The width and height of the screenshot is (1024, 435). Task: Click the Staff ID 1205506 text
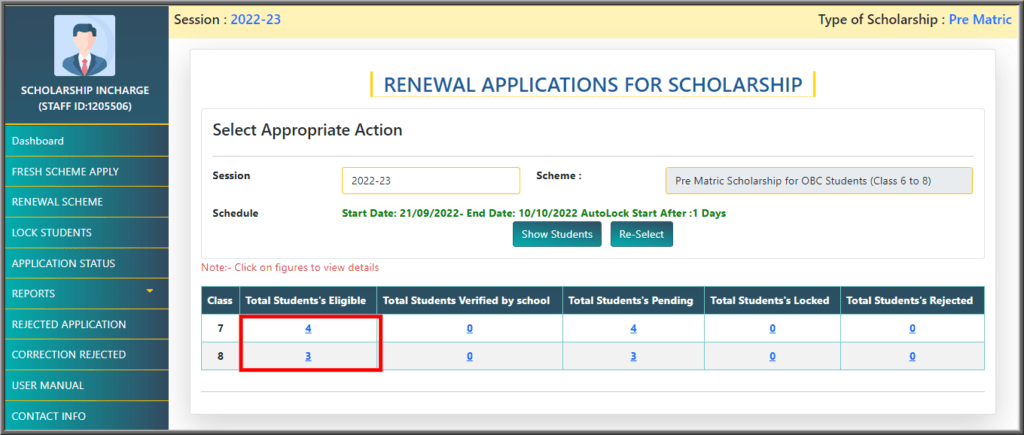point(85,106)
